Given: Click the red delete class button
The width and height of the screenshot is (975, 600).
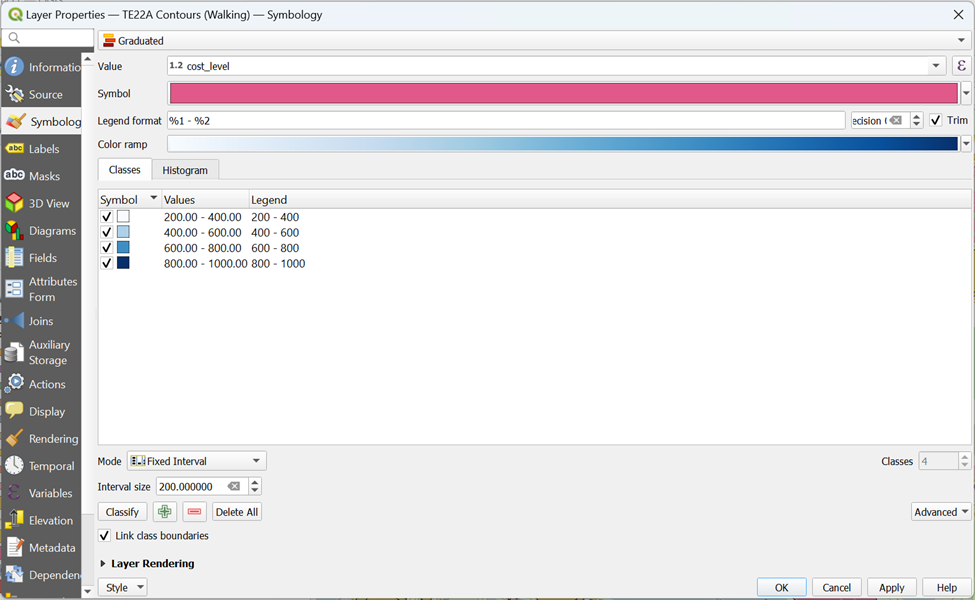Looking at the screenshot, I should (x=194, y=512).
